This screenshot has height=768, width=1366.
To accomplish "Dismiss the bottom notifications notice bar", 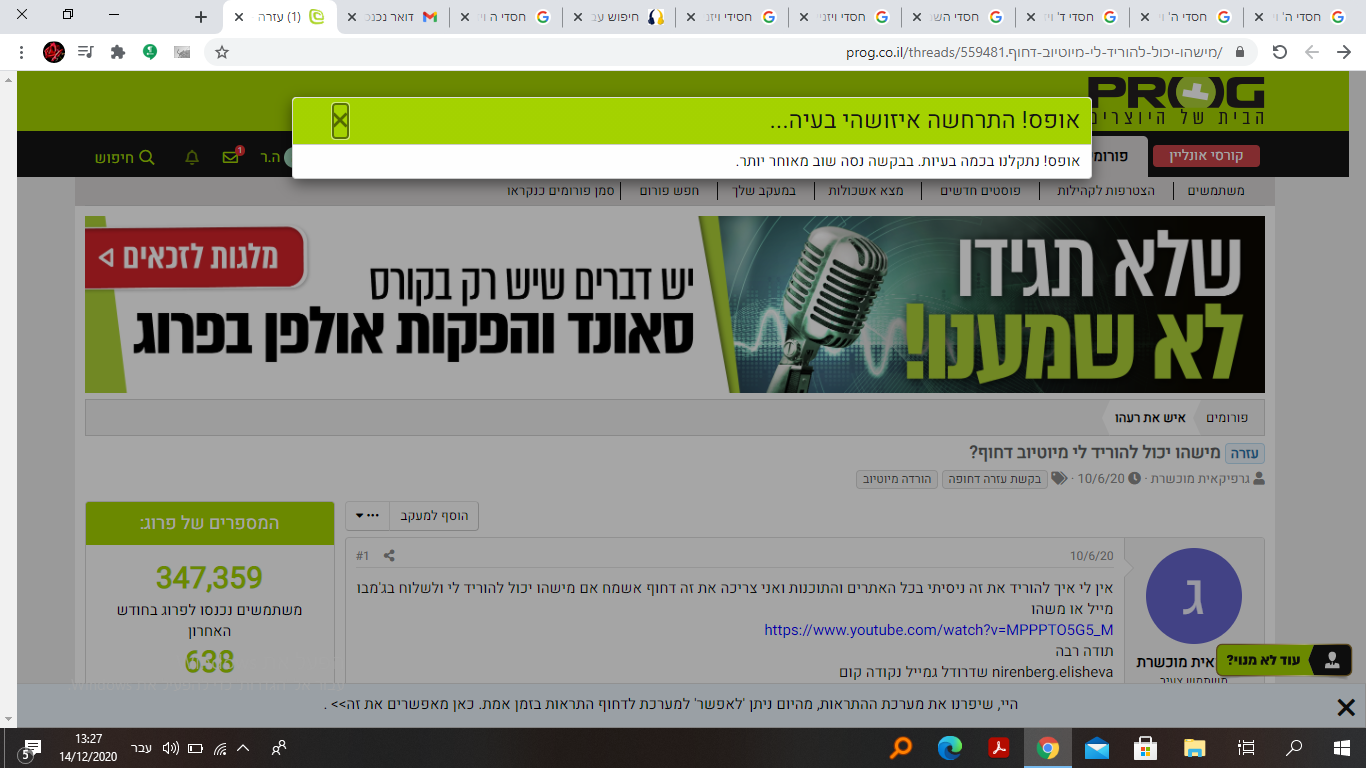I will pos(1346,707).
